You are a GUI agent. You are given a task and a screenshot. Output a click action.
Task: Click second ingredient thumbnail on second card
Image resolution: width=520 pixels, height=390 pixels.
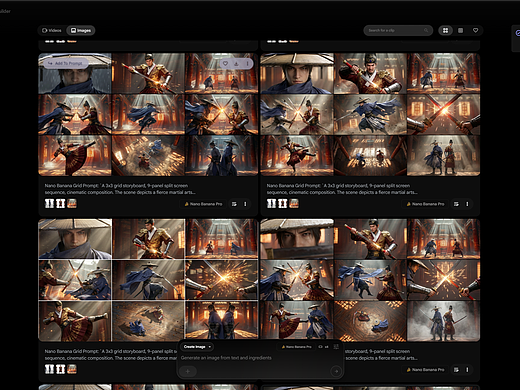pyautogui.click(x=282, y=203)
